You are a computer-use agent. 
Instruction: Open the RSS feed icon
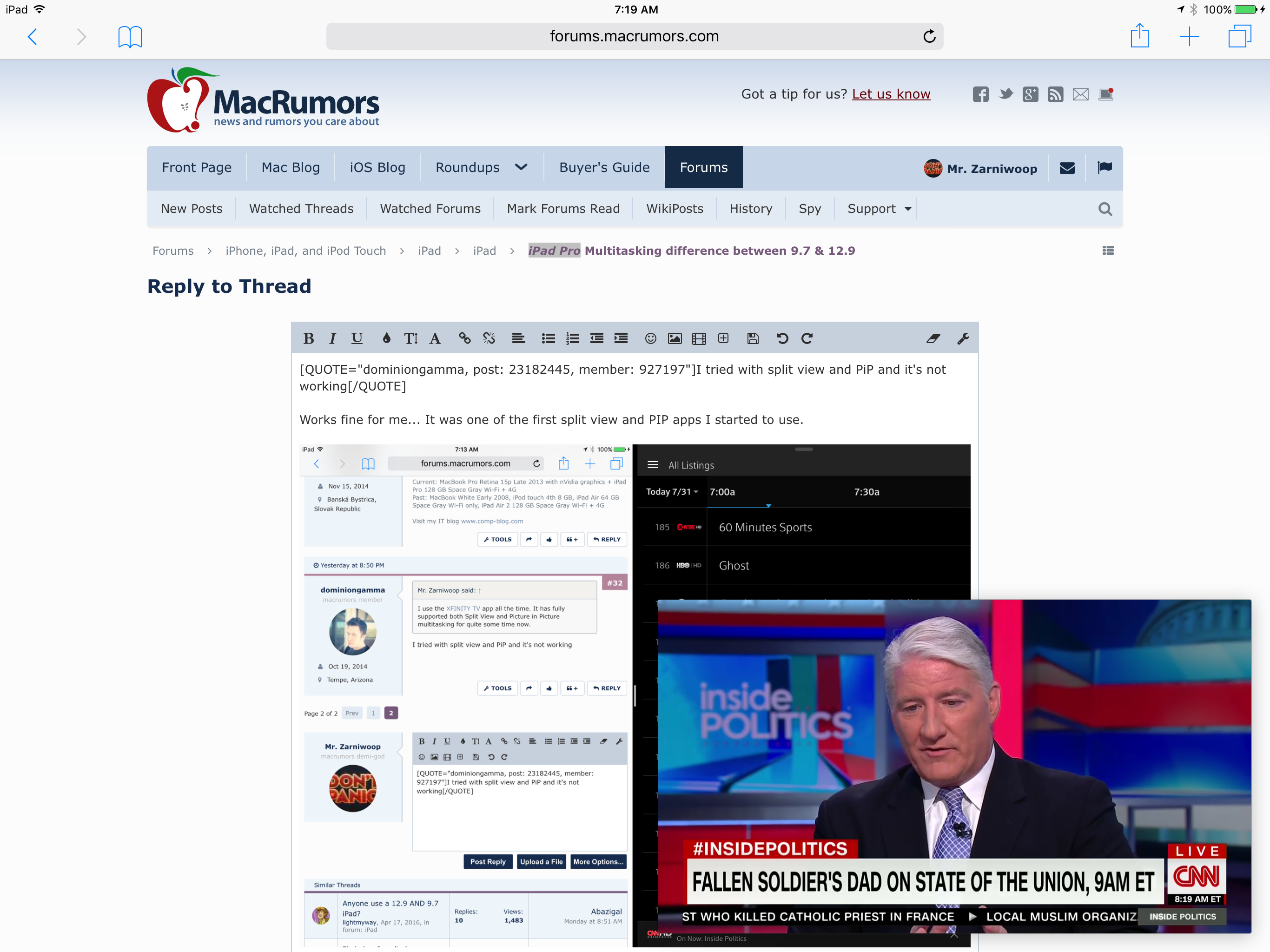coord(1055,94)
